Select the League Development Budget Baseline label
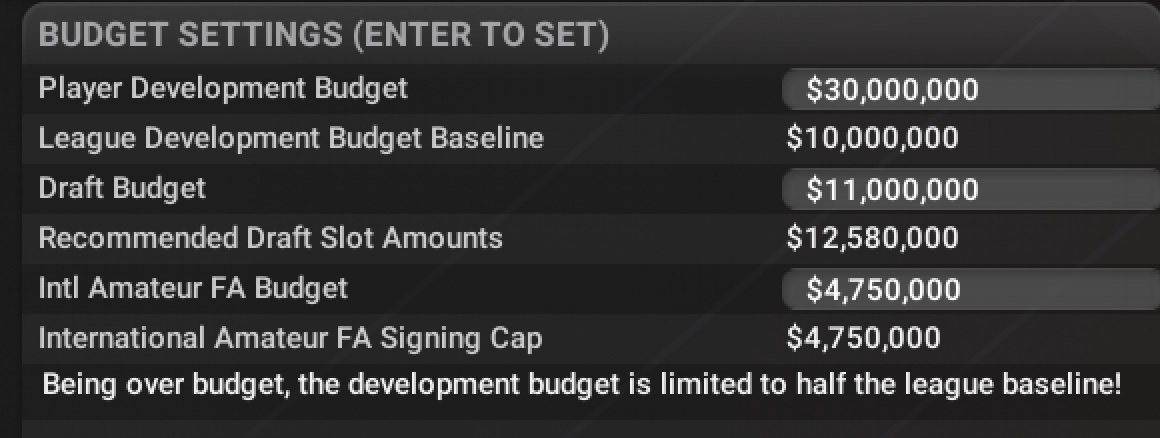Image resolution: width=1160 pixels, height=438 pixels. coord(291,138)
